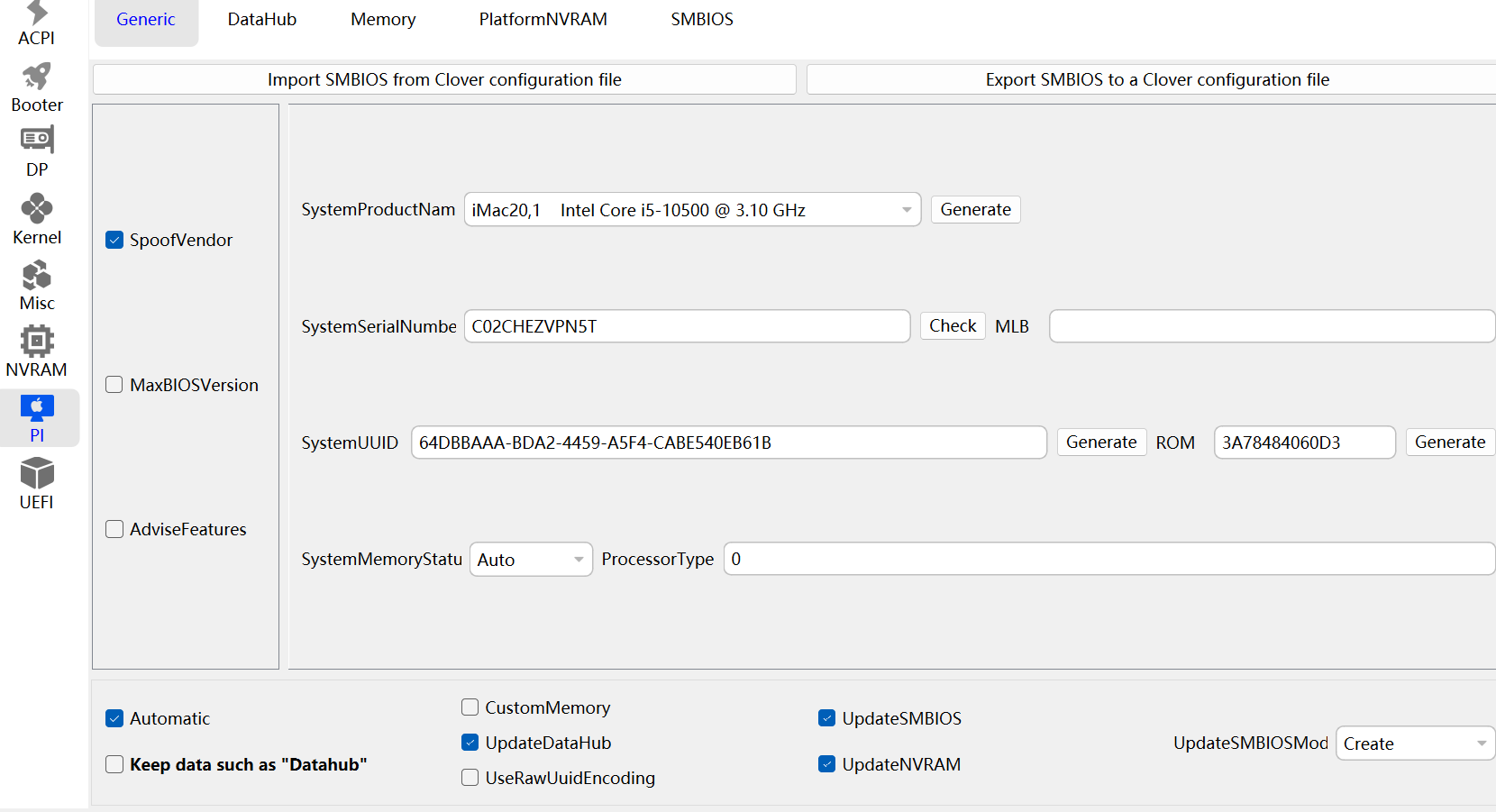Viewport: 1496px width, 812px height.
Task: Switch to the Memory tab
Action: tap(383, 20)
